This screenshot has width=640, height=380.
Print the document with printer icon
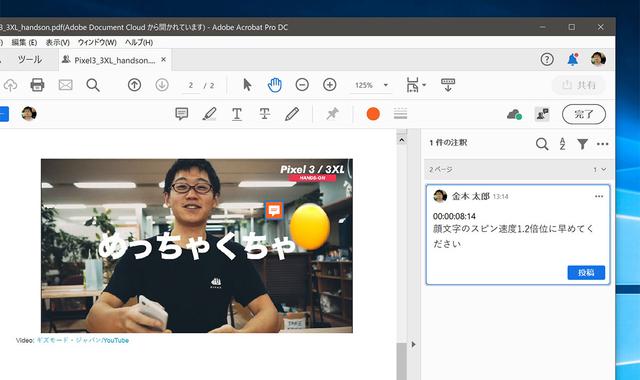point(37,85)
